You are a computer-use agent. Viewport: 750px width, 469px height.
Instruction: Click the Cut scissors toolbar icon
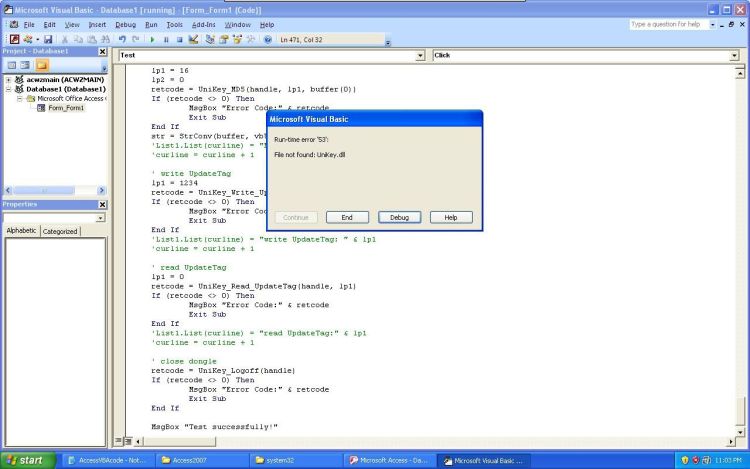65,39
